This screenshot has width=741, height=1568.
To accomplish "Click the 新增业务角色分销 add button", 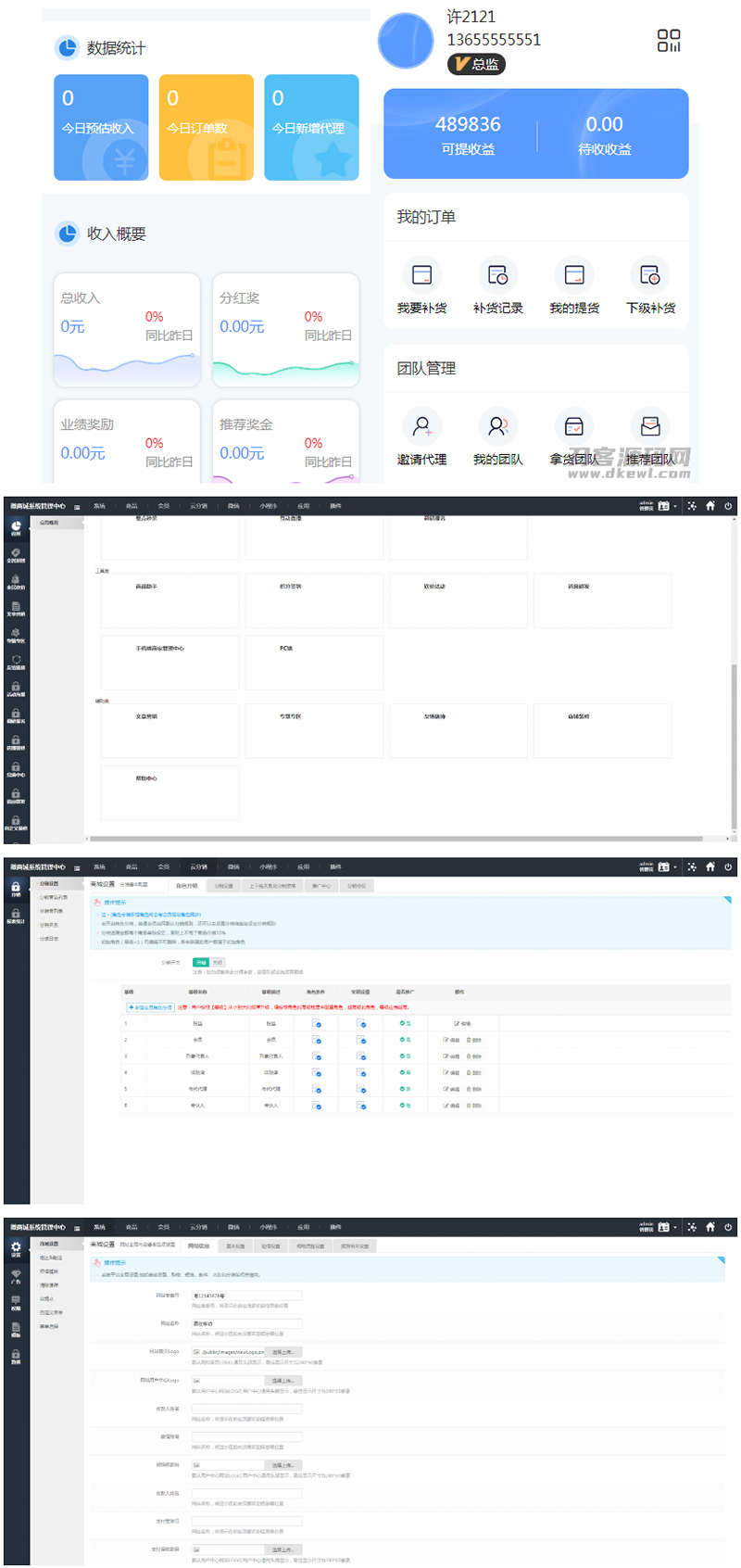I will 150,1007.
